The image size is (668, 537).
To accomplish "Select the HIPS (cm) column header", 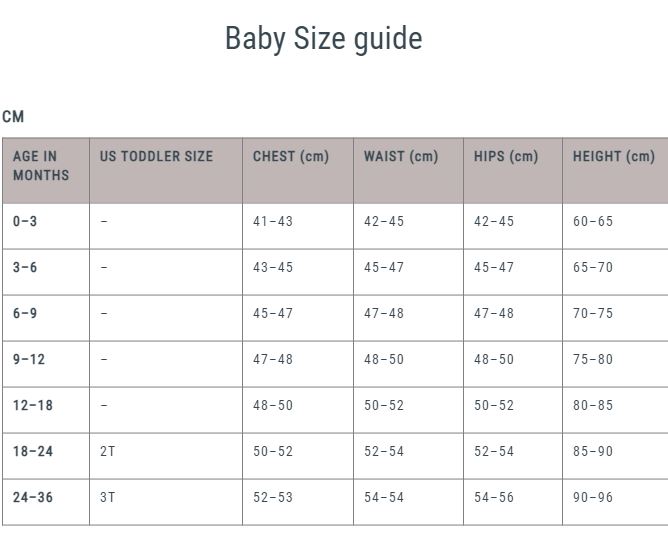I will (x=505, y=157).
